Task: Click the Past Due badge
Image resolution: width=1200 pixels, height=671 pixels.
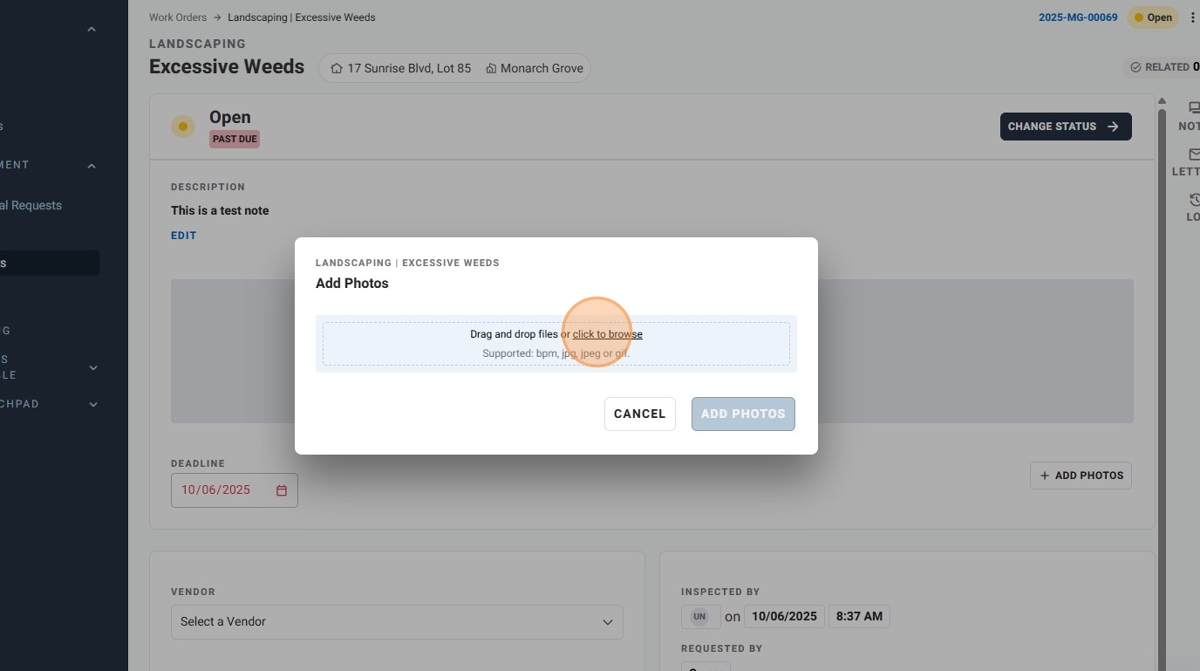Action: (x=234, y=139)
